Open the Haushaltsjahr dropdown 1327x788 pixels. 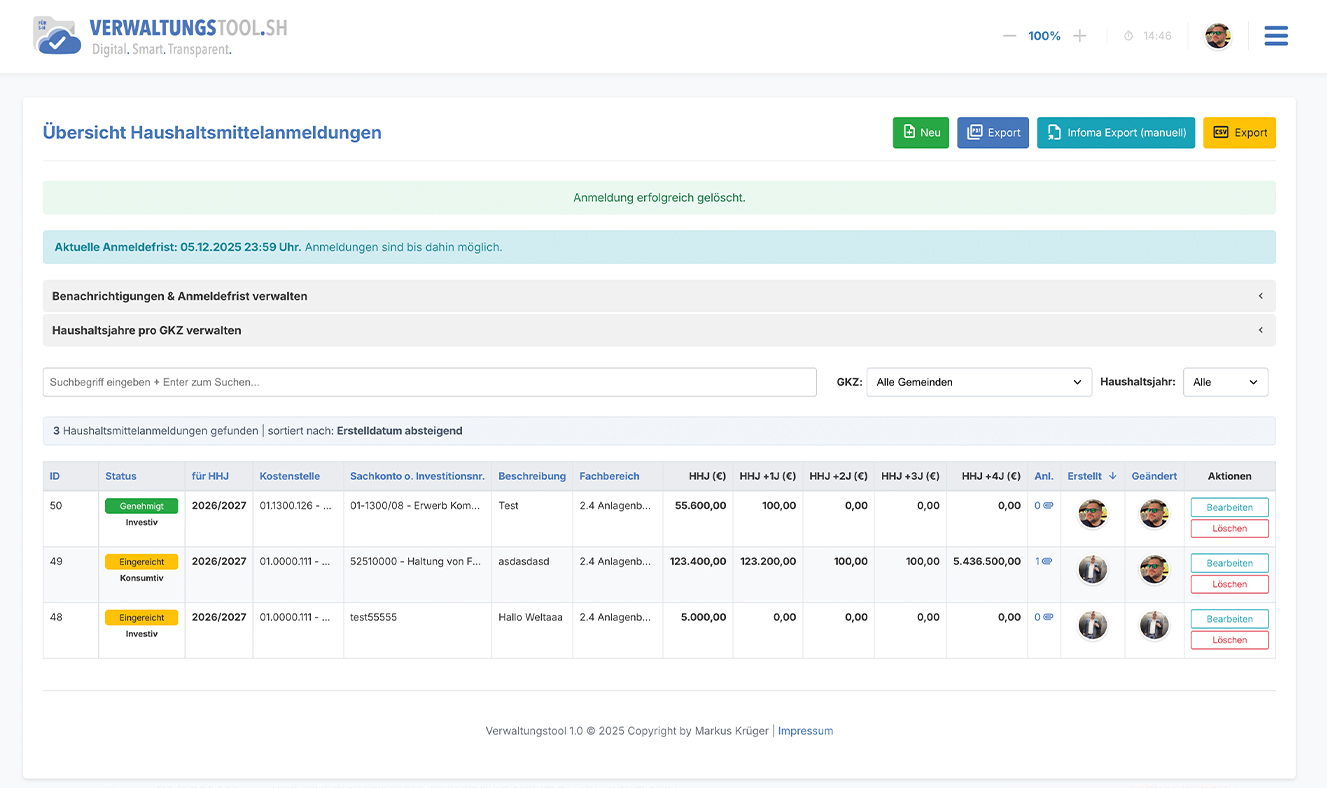[1225, 382]
